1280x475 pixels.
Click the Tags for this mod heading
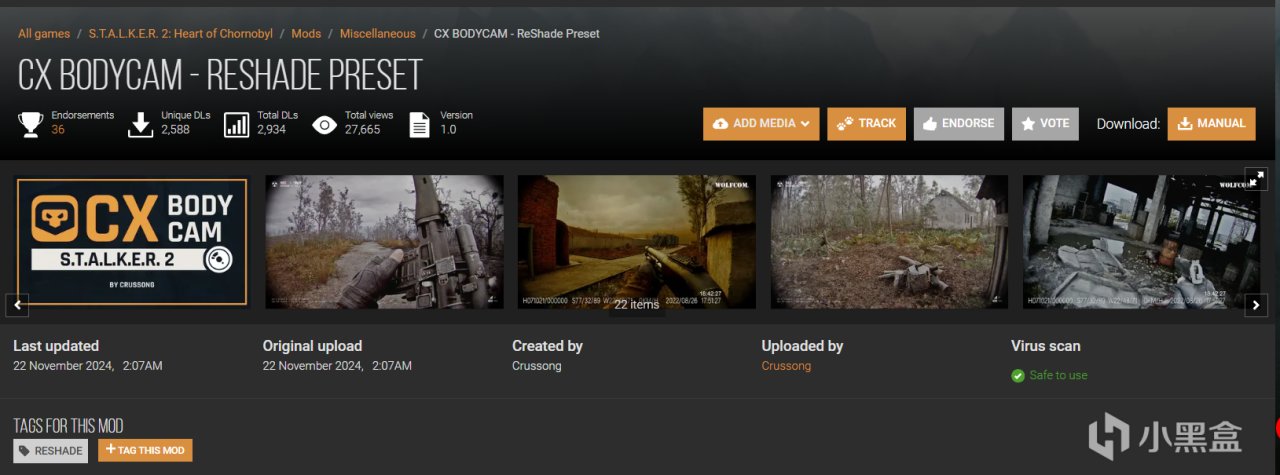tap(68, 426)
